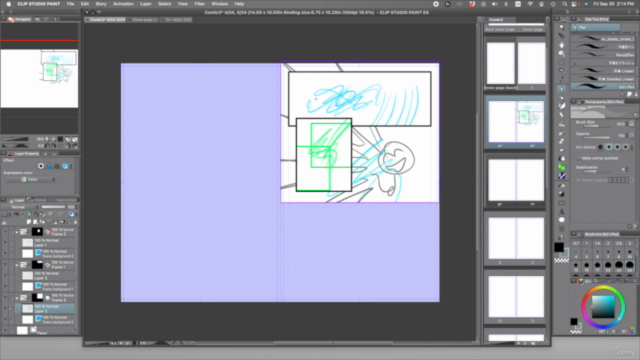The width and height of the screenshot is (640, 360).
Task: Select the frame border rectangle tool
Action: (562, 203)
